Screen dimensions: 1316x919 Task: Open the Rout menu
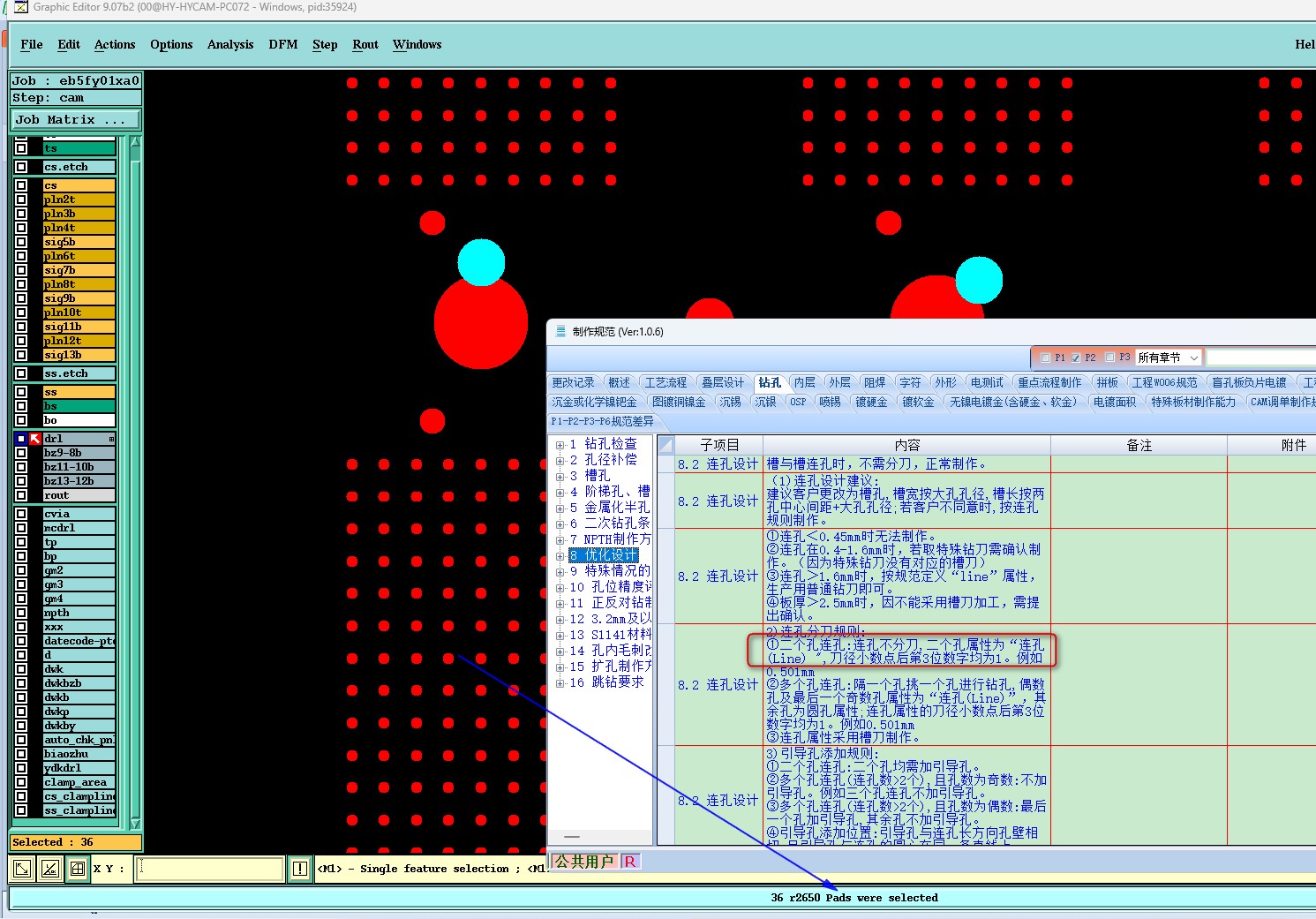tap(365, 44)
